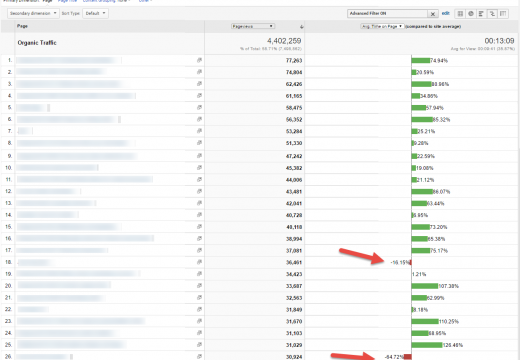This screenshot has width=520, height=360.
Task: Open row 5 page in new window
Action: coord(199,107)
